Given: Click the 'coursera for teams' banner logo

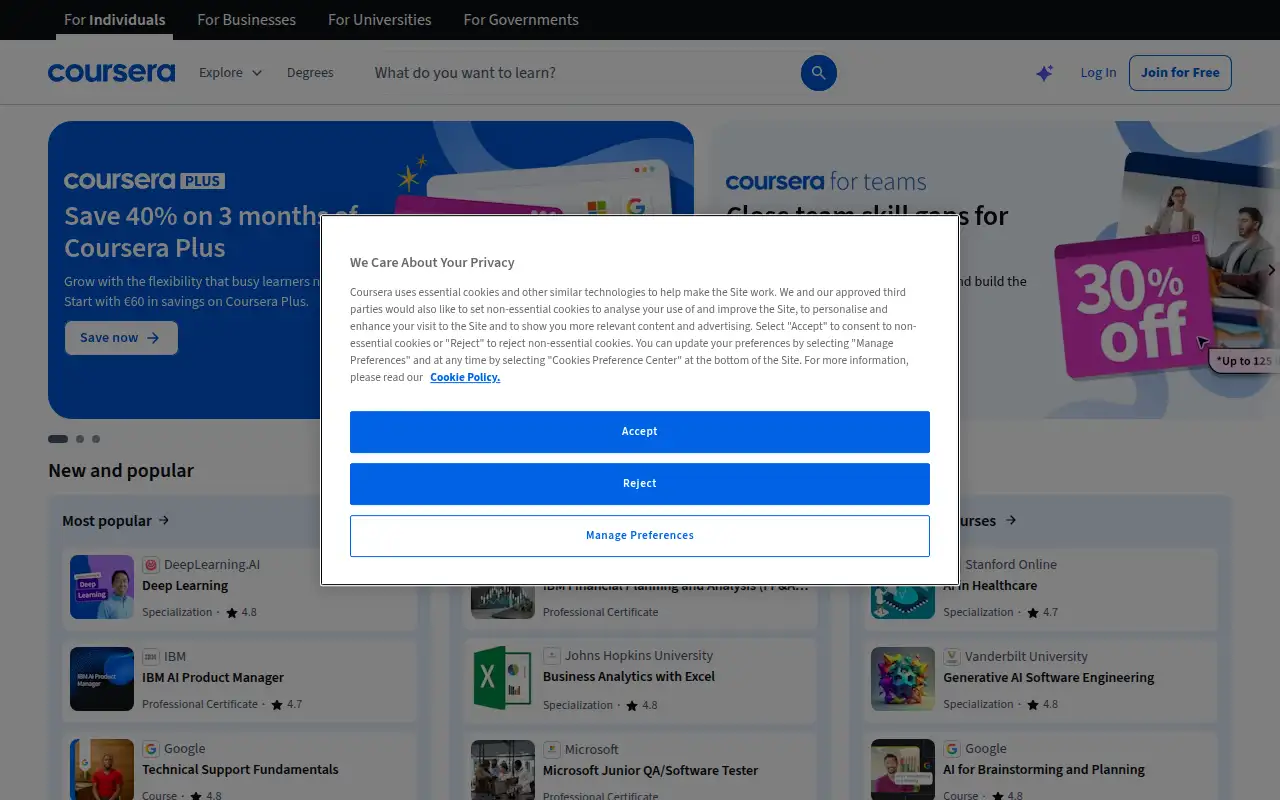Looking at the screenshot, I should point(826,181).
